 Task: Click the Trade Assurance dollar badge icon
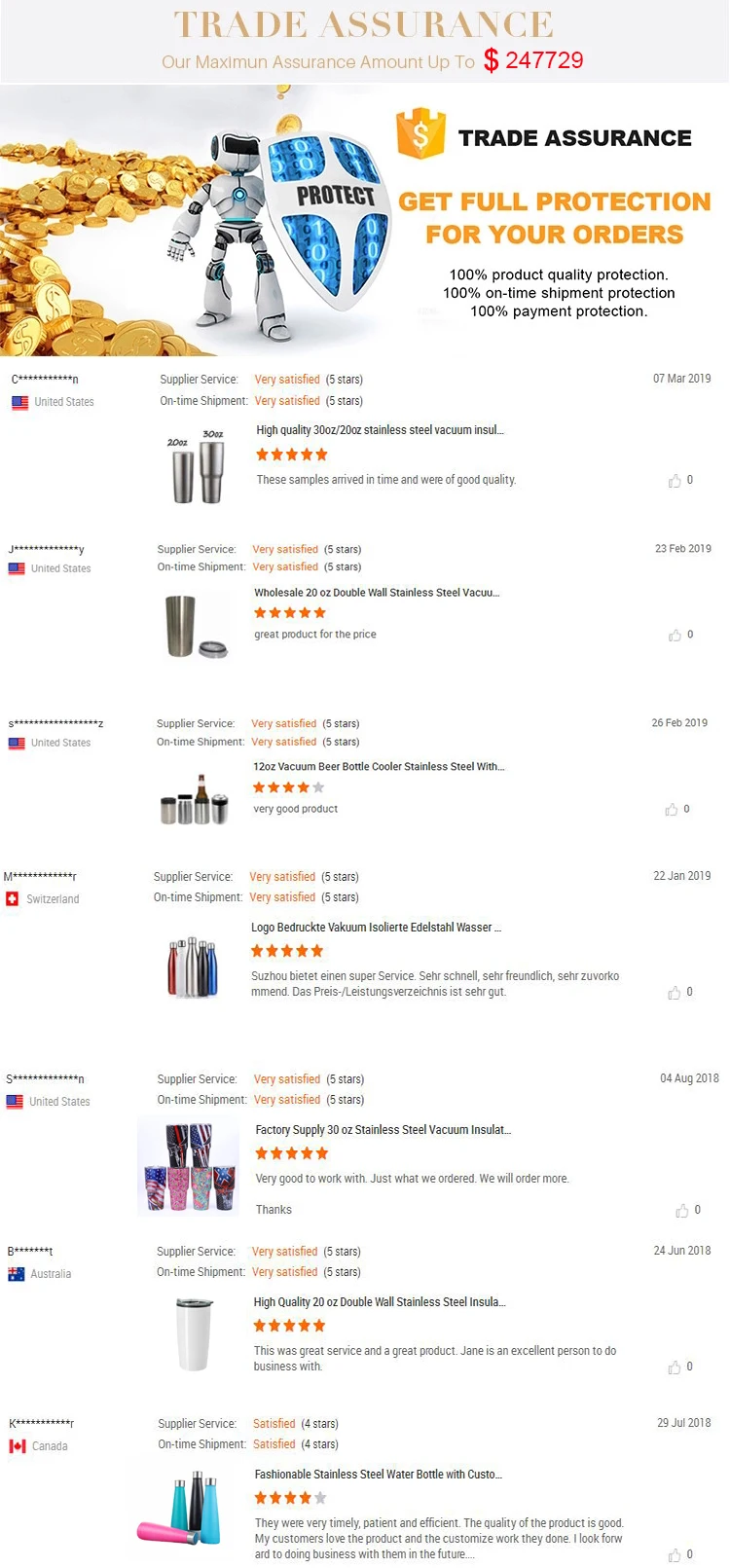[x=420, y=134]
